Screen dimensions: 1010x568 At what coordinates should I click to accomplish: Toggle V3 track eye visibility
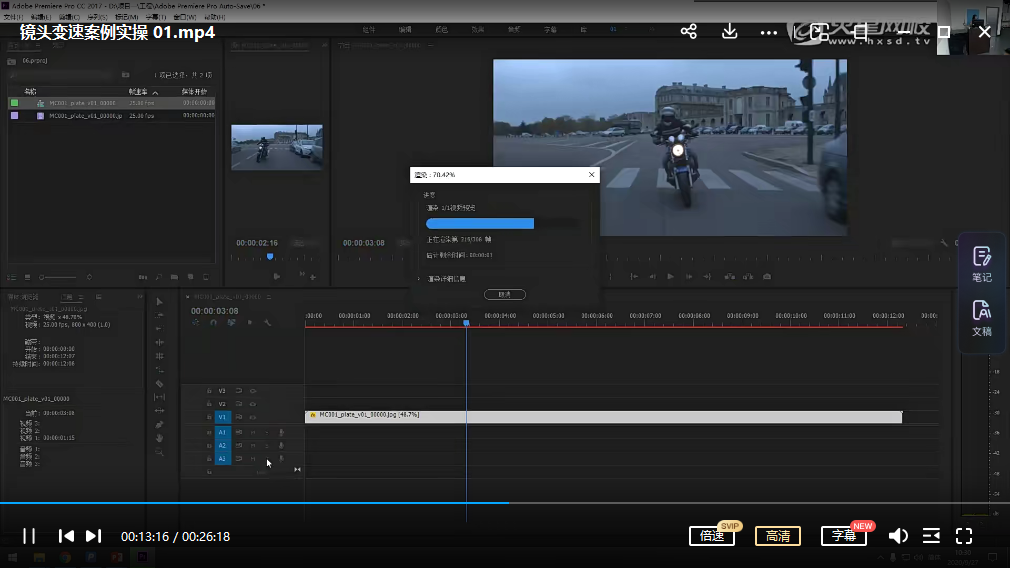tap(253, 391)
